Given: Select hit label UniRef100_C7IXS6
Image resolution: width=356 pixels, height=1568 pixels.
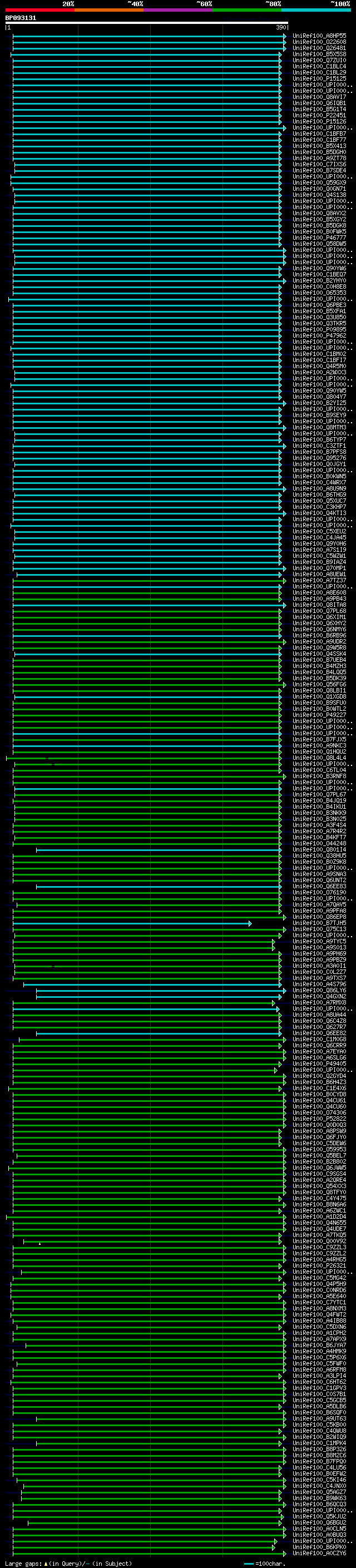Looking at the screenshot, I should pos(319,164).
